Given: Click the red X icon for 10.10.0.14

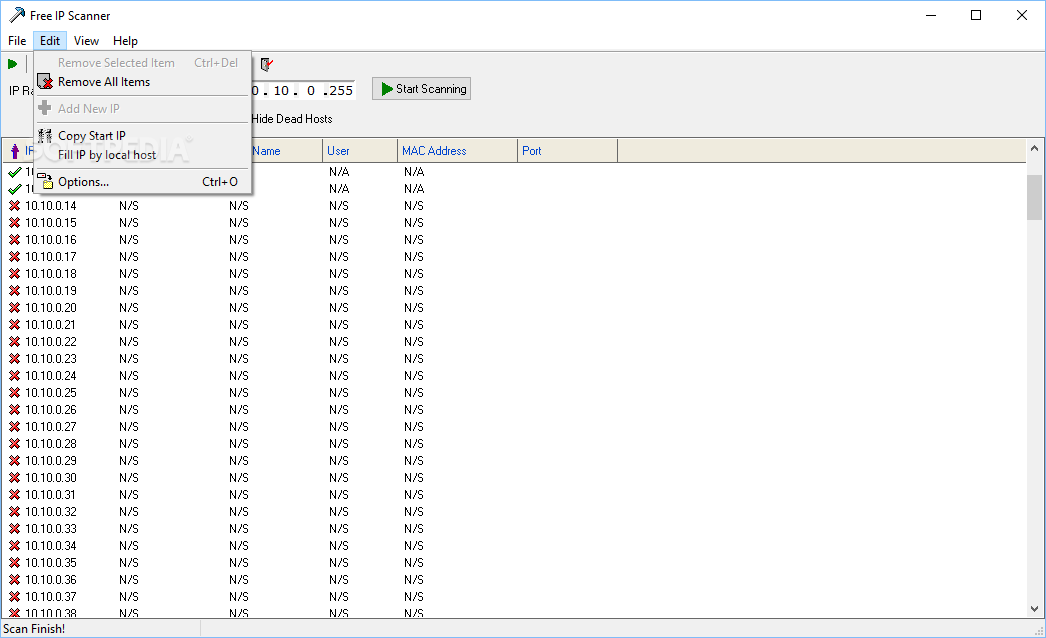Looking at the screenshot, I should click(x=14, y=206).
